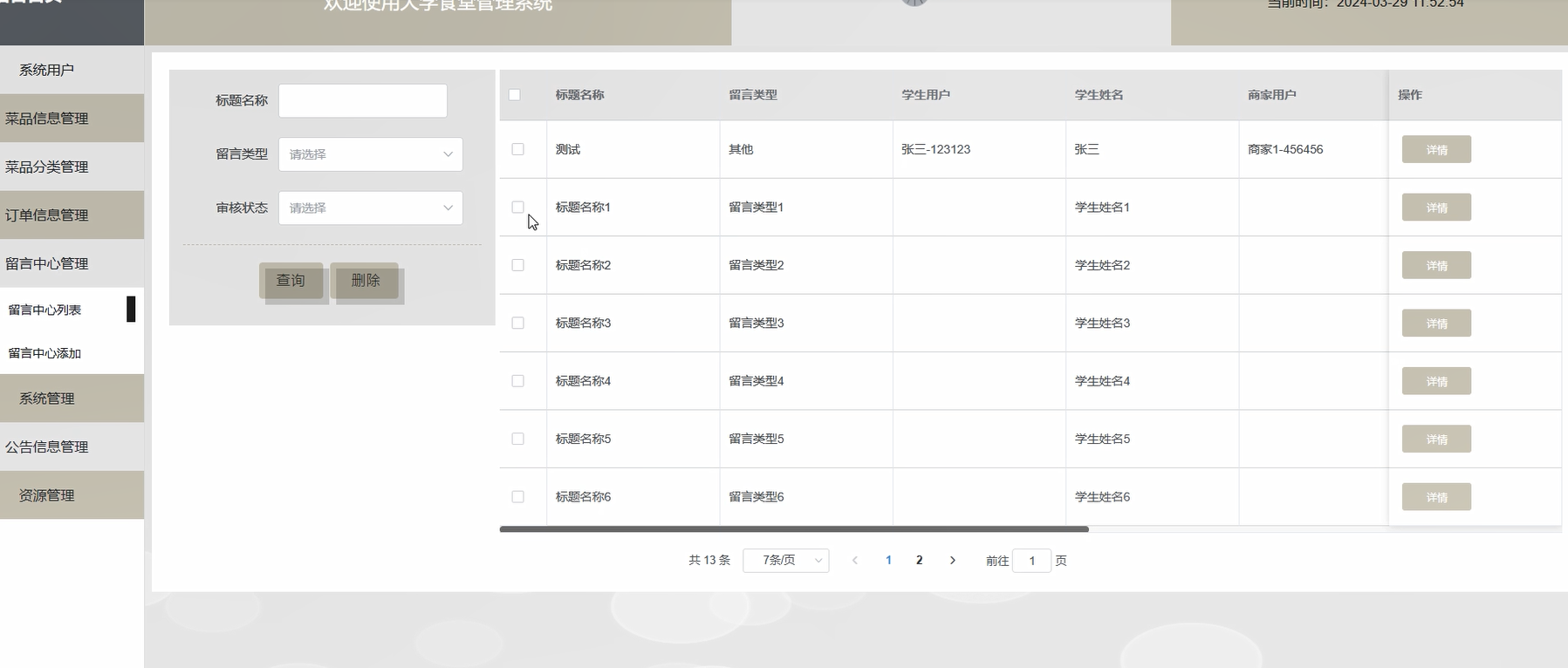Open the 公告信息管理 sidebar menu
Screen dimensions: 1568x668
click(x=72, y=446)
